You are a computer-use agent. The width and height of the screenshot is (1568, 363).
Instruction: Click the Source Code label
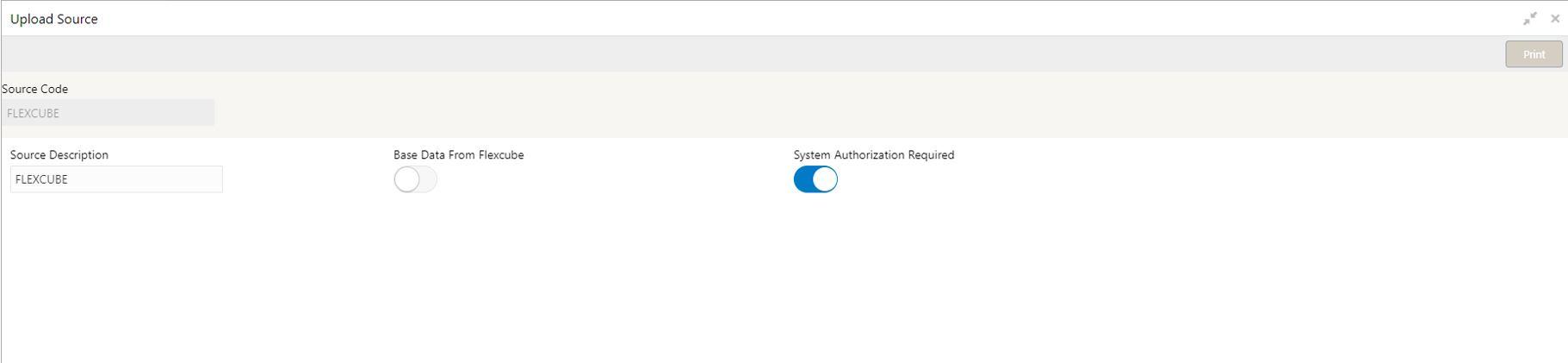35,89
